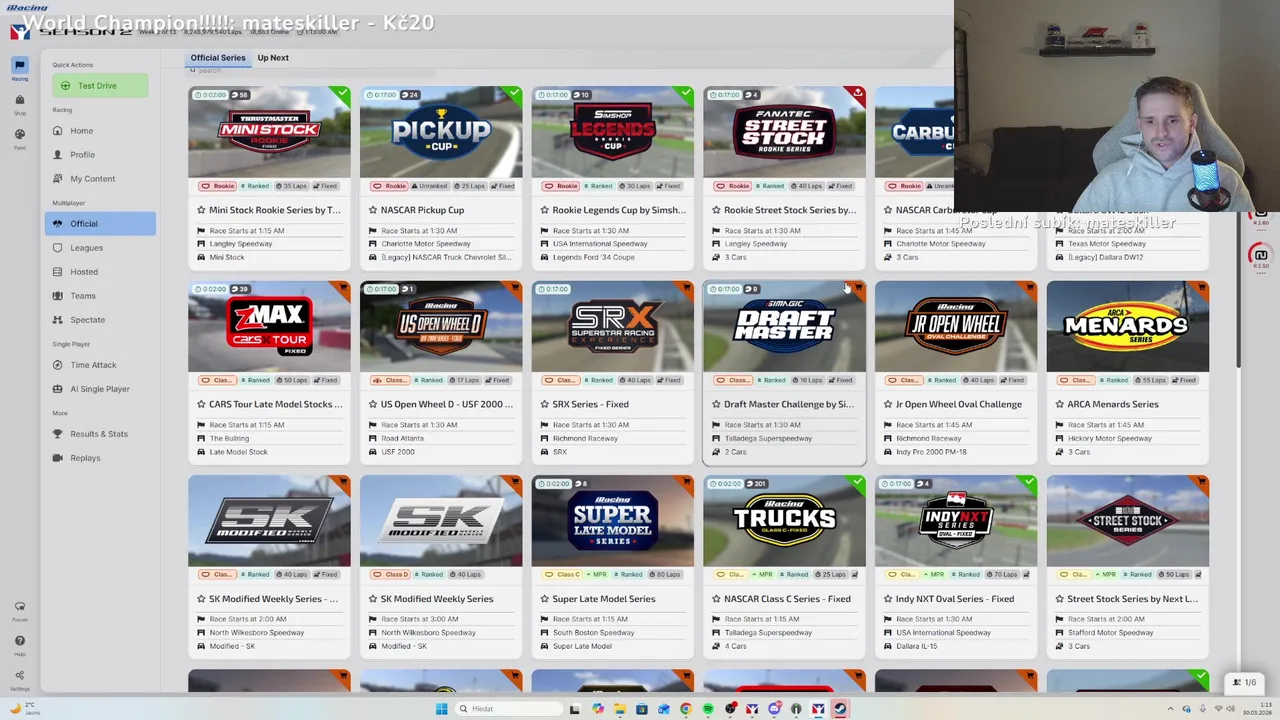Viewport: 1280px width, 720px height.
Task: Click "Talladega Superspeedway" on Draft Master card
Action: click(x=769, y=438)
